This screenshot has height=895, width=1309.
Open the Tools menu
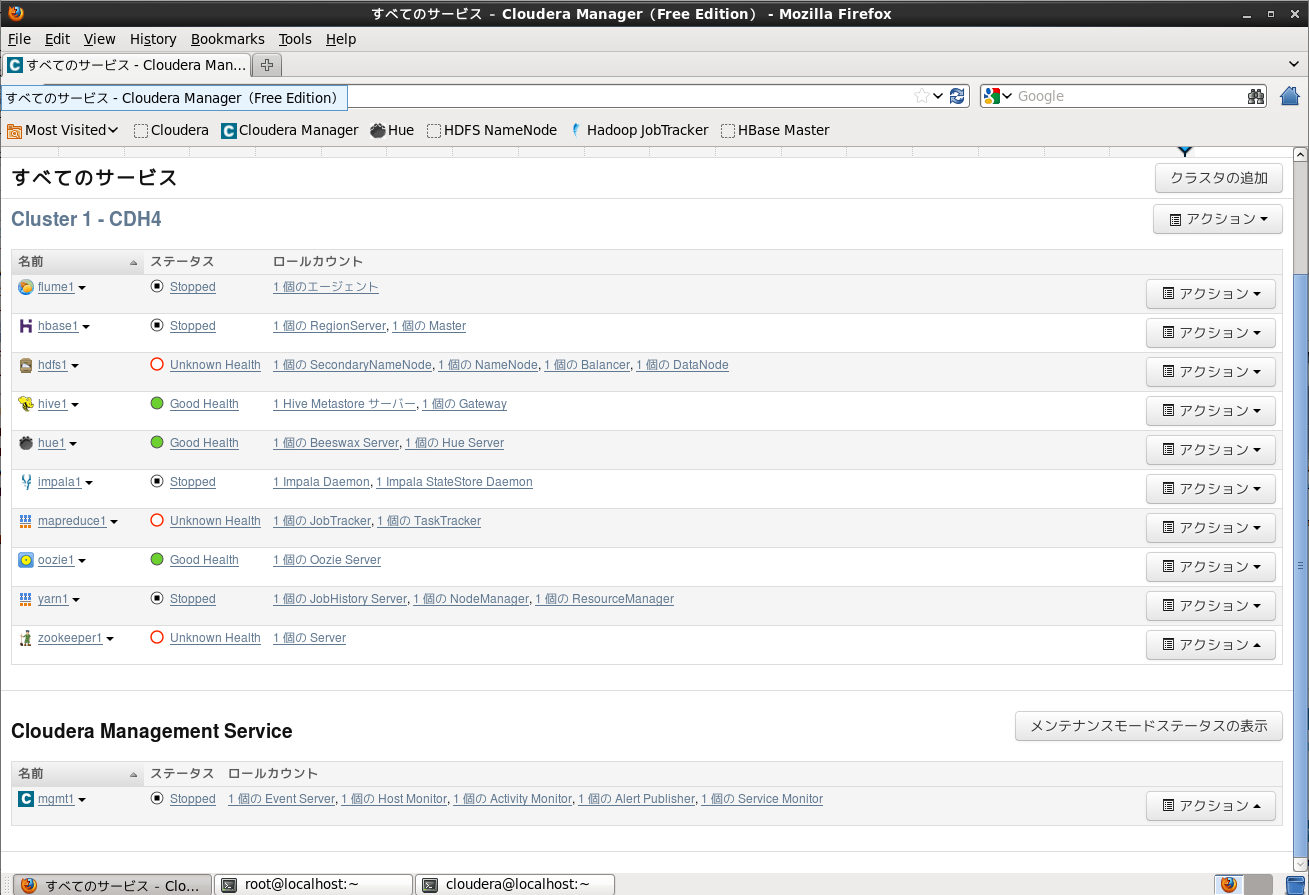pyautogui.click(x=295, y=39)
